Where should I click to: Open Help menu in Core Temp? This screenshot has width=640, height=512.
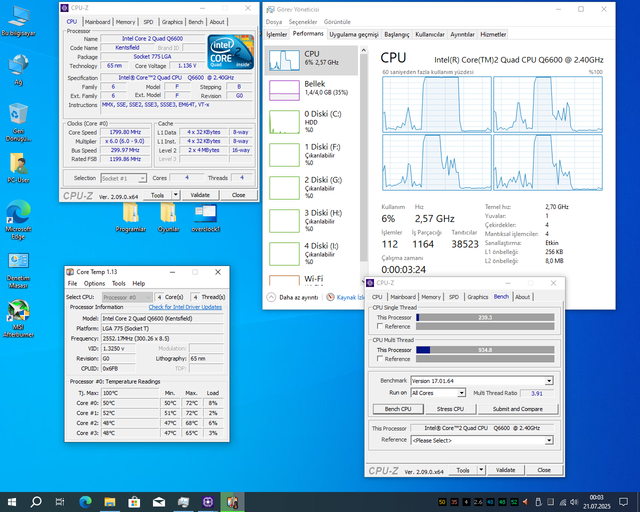point(139,283)
